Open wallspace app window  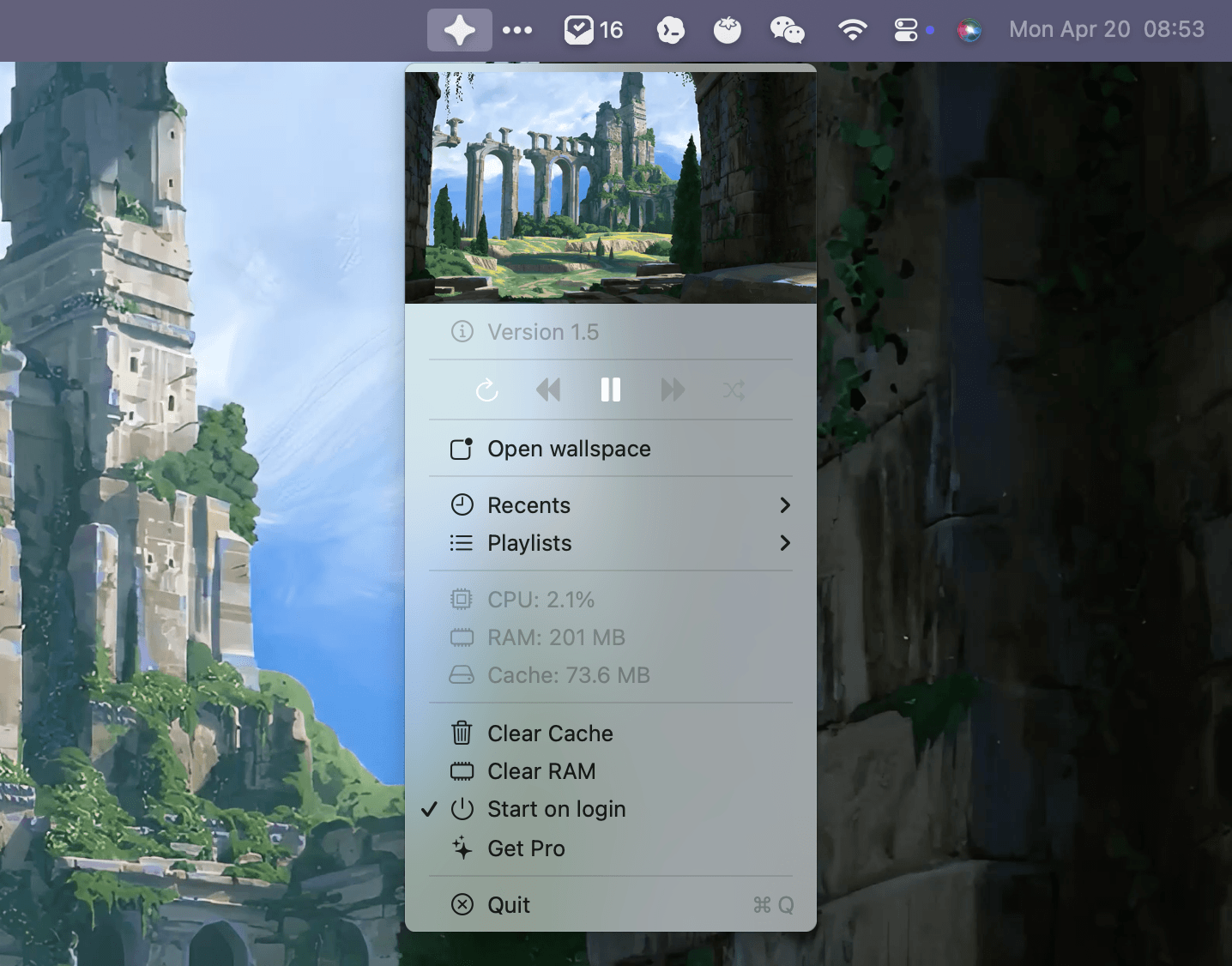tap(568, 449)
